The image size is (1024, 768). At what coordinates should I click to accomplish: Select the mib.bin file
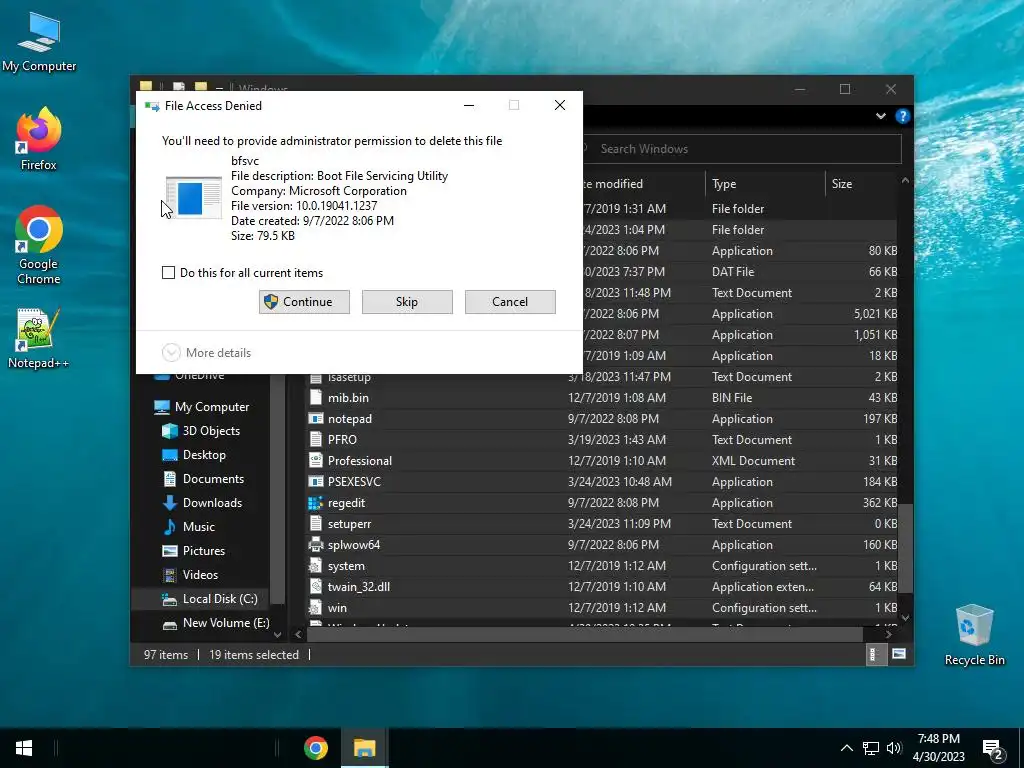tap(601, 398)
